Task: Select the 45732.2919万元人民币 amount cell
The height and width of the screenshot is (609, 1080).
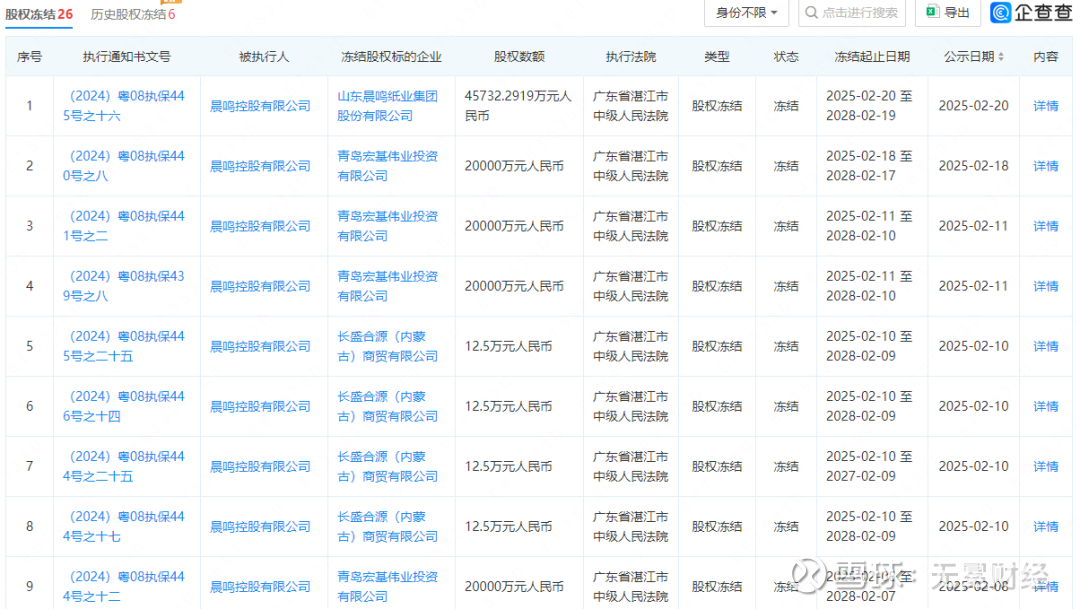Action: click(518, 105)
